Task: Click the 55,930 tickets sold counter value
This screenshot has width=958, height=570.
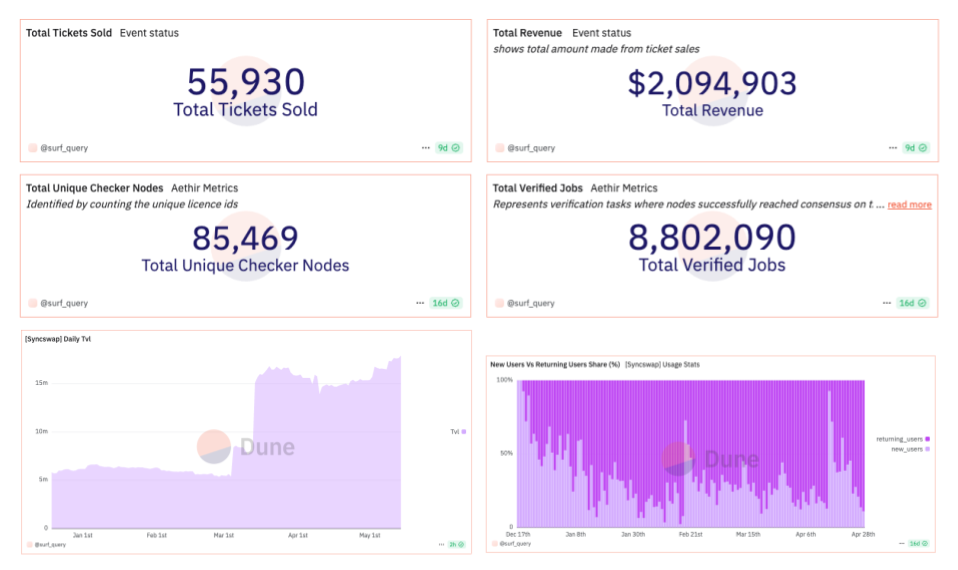Action: pyautogui.click(x=246, y=82)
